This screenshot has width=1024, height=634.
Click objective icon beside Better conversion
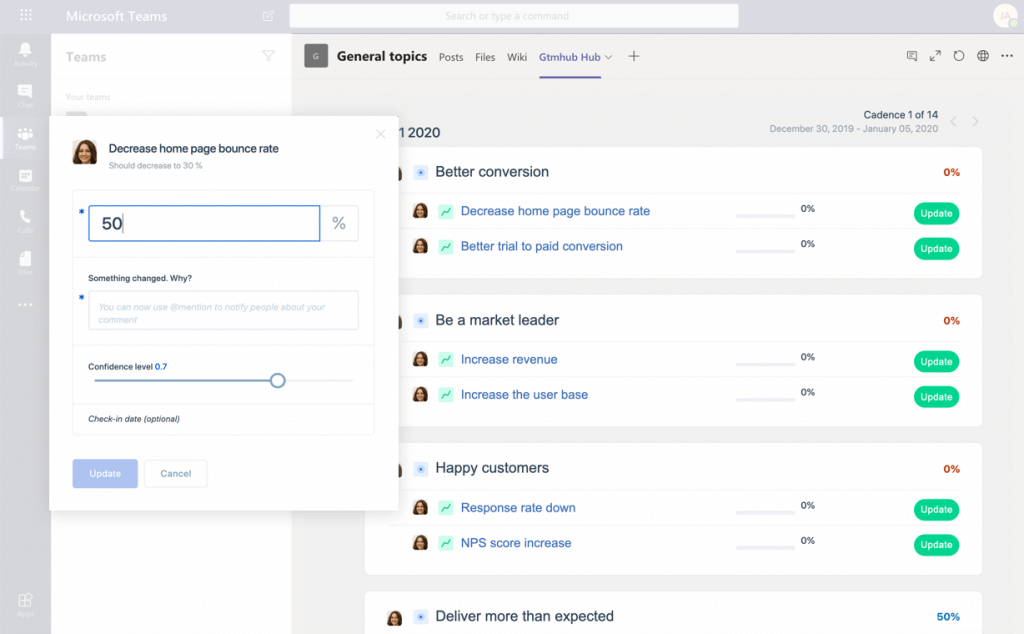(x=421, y=172)
